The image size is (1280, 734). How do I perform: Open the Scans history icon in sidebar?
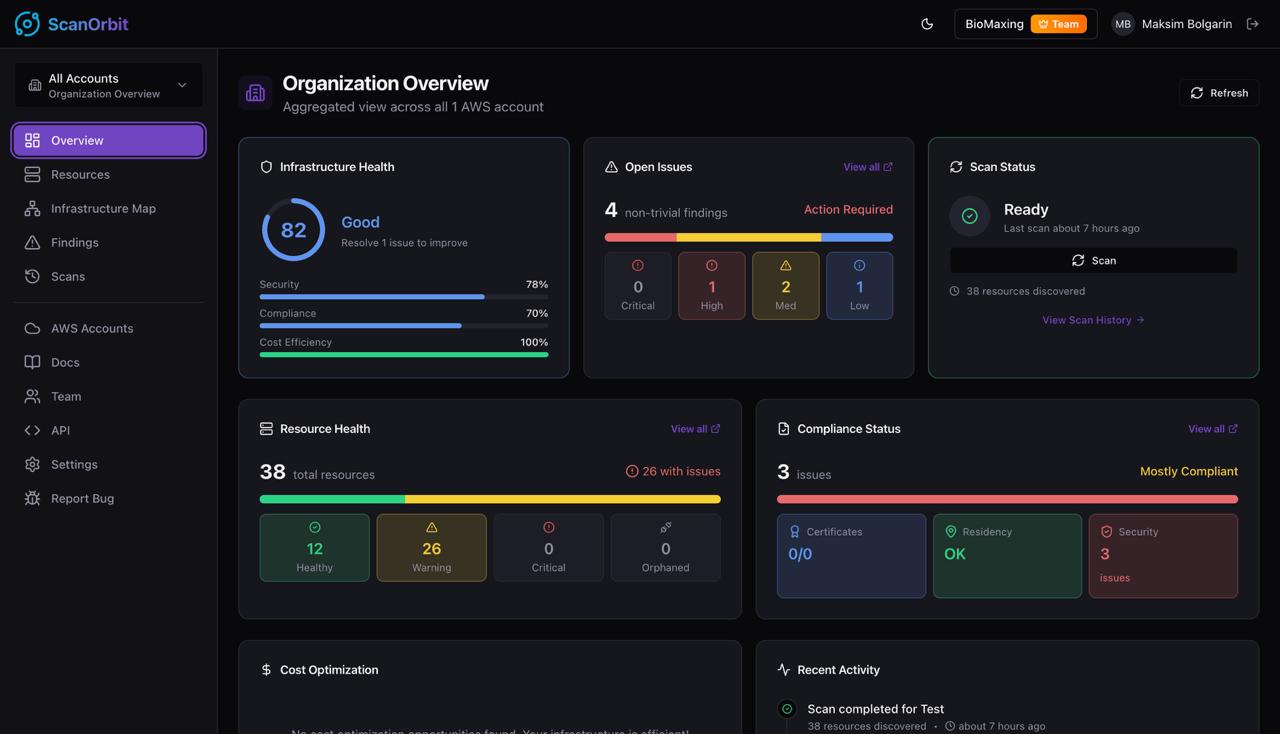tap(33, 276)
